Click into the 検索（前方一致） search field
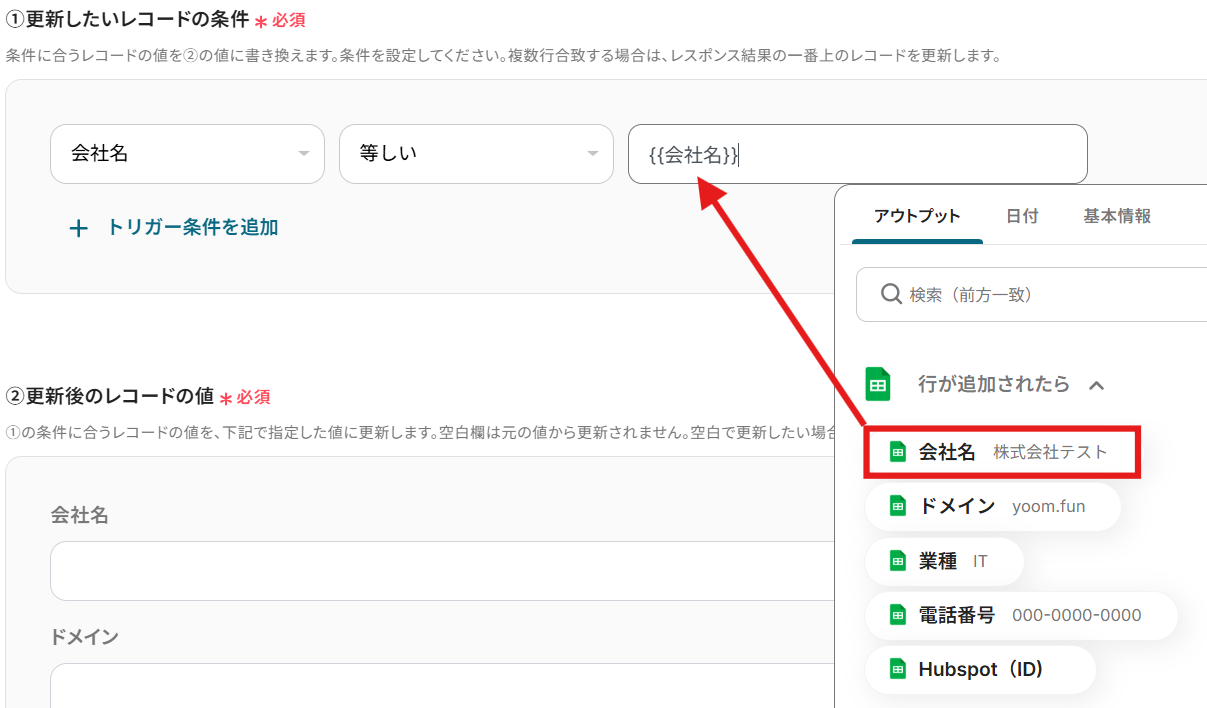Viewport: 1207px width, 708px height. click(x=1050, y=295)
